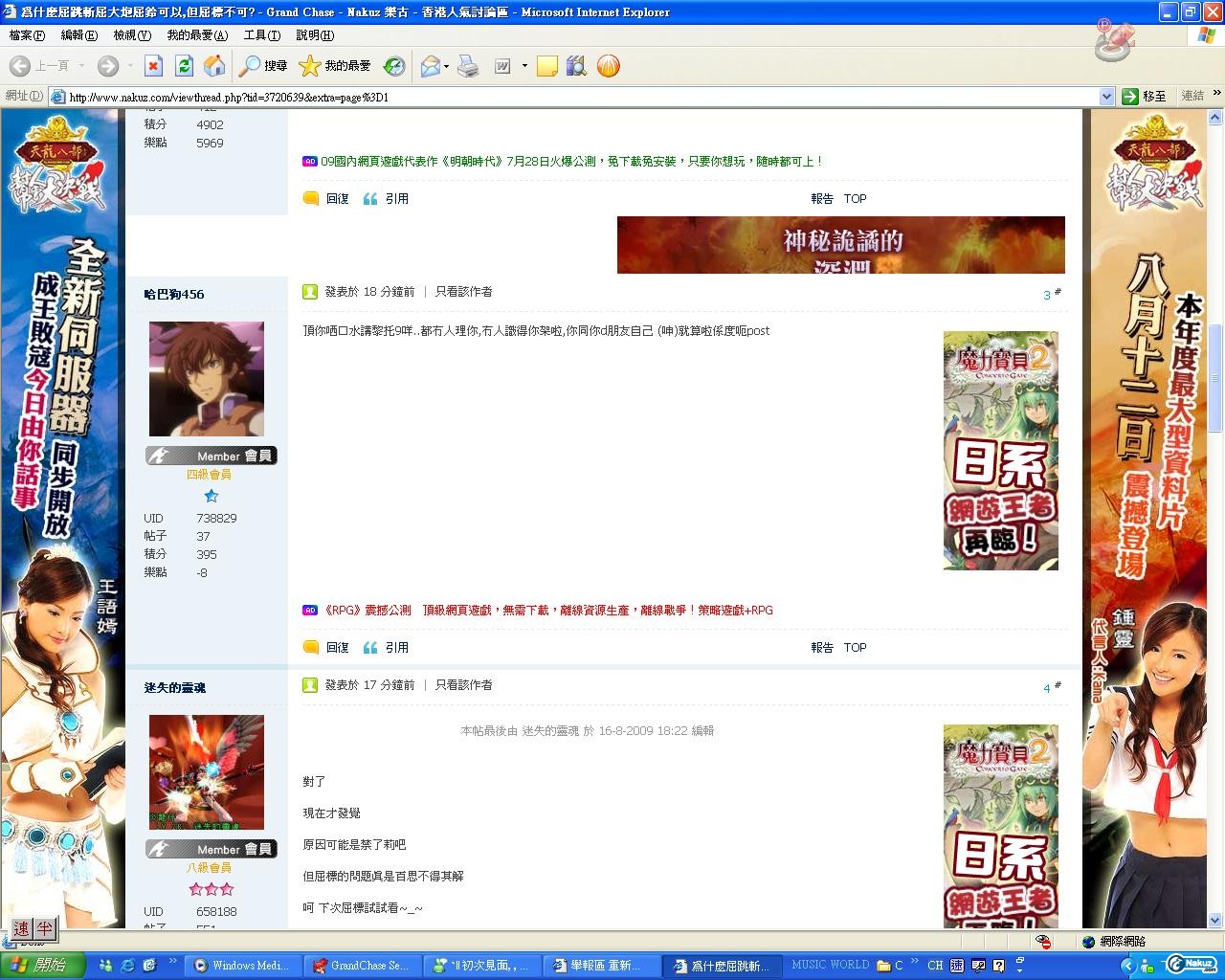Click the vertical scrollbar thumb
1225x980 pixels.
pos(1216,378)
